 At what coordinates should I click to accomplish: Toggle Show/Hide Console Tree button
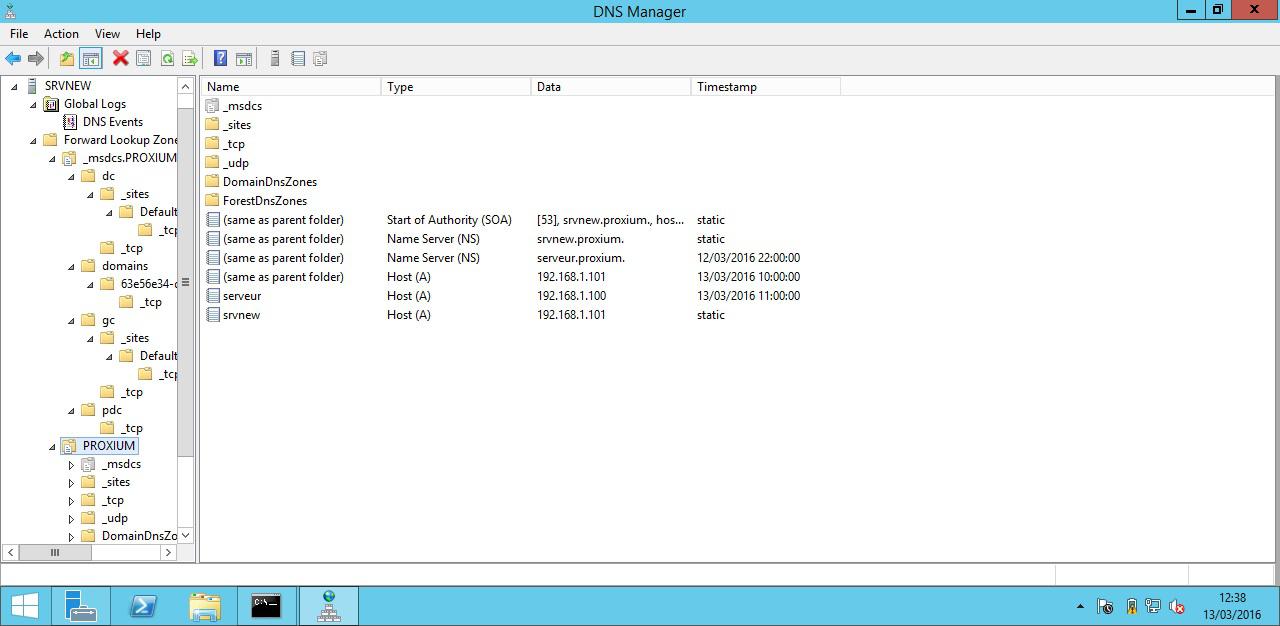coord(90,59)
